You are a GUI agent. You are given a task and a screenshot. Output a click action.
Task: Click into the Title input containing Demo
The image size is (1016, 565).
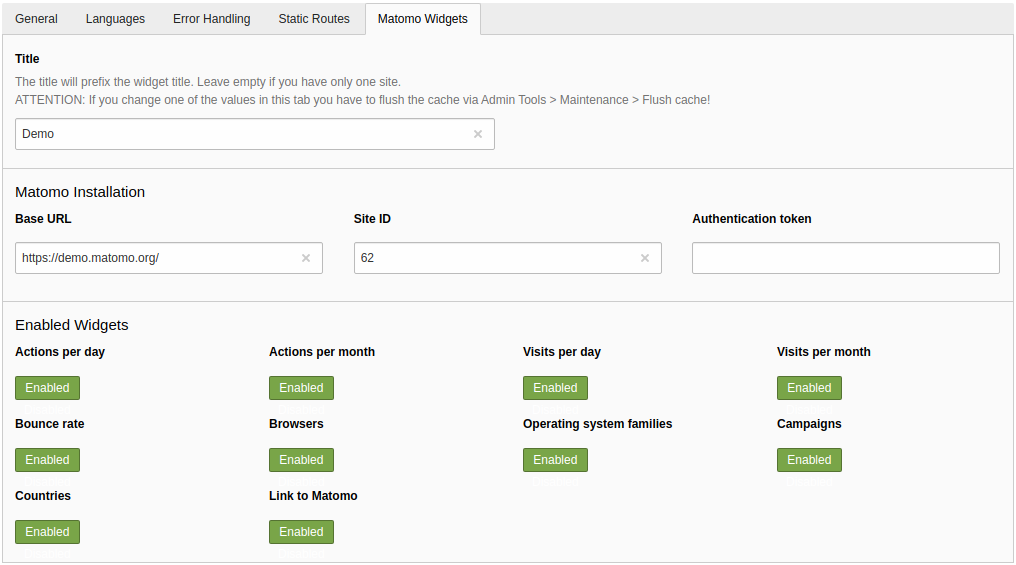[x=255, y=134]
